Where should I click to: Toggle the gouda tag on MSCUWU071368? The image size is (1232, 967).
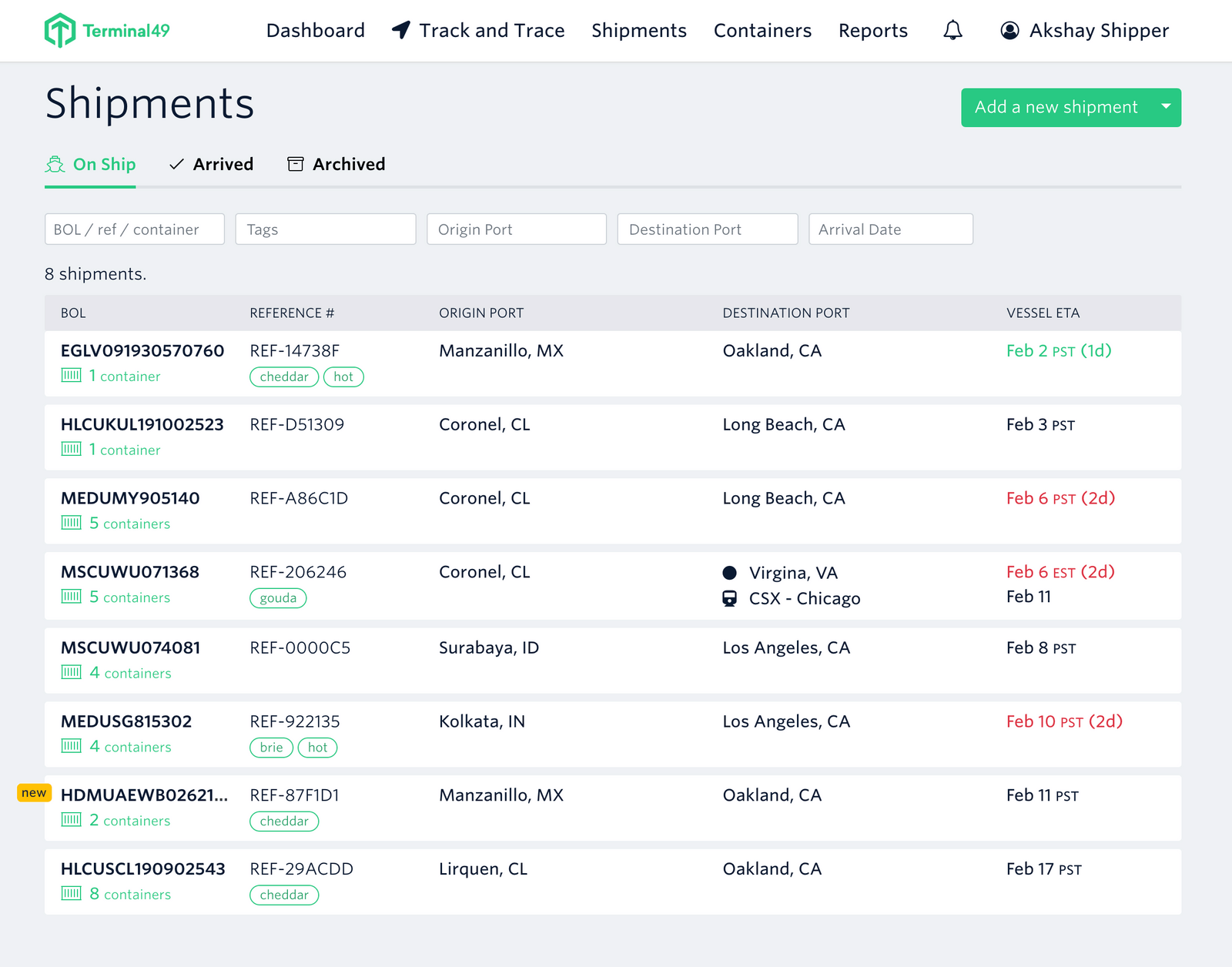[278, 597]
